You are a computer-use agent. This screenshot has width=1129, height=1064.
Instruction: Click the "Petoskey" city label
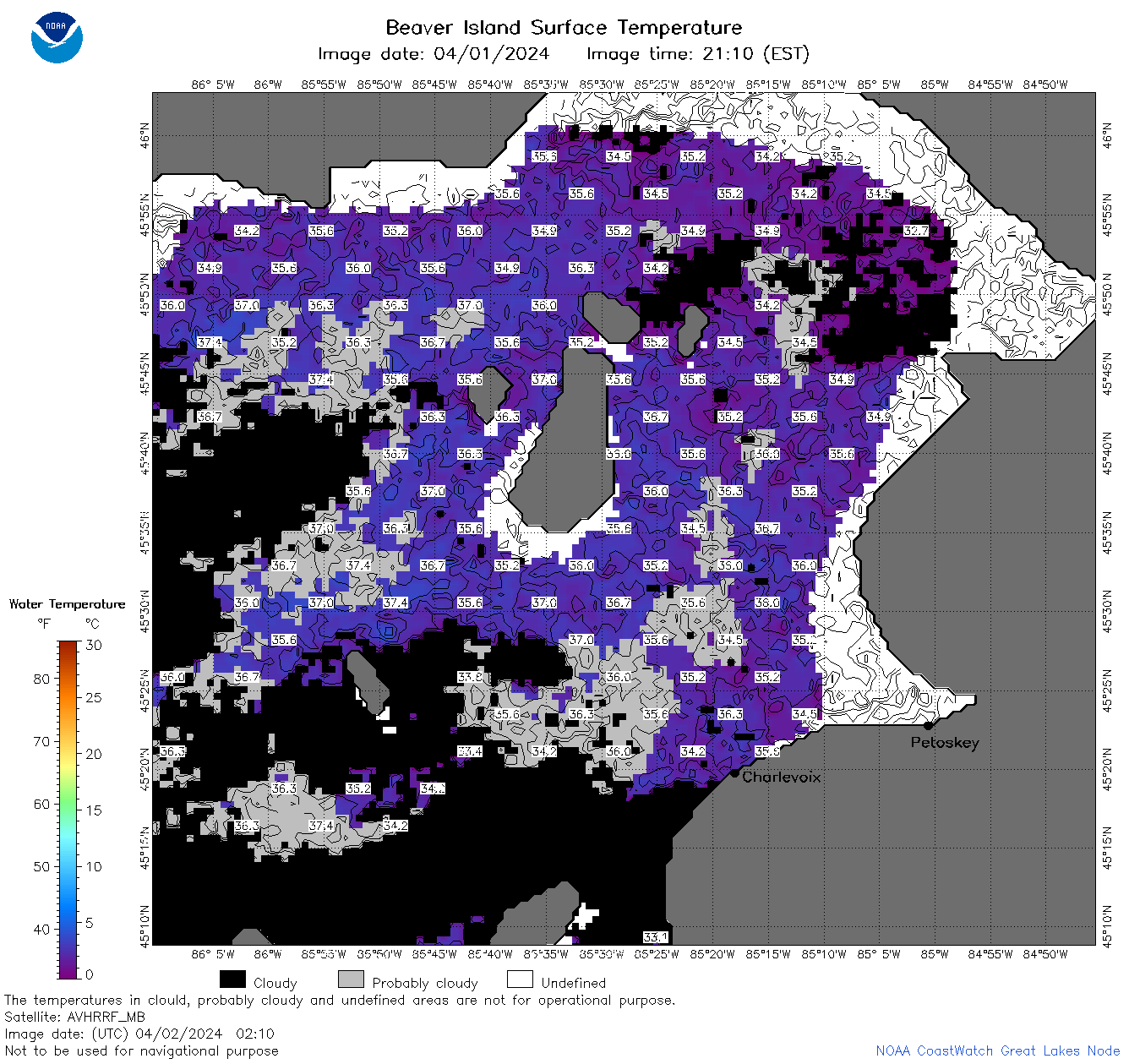point(945,743)
